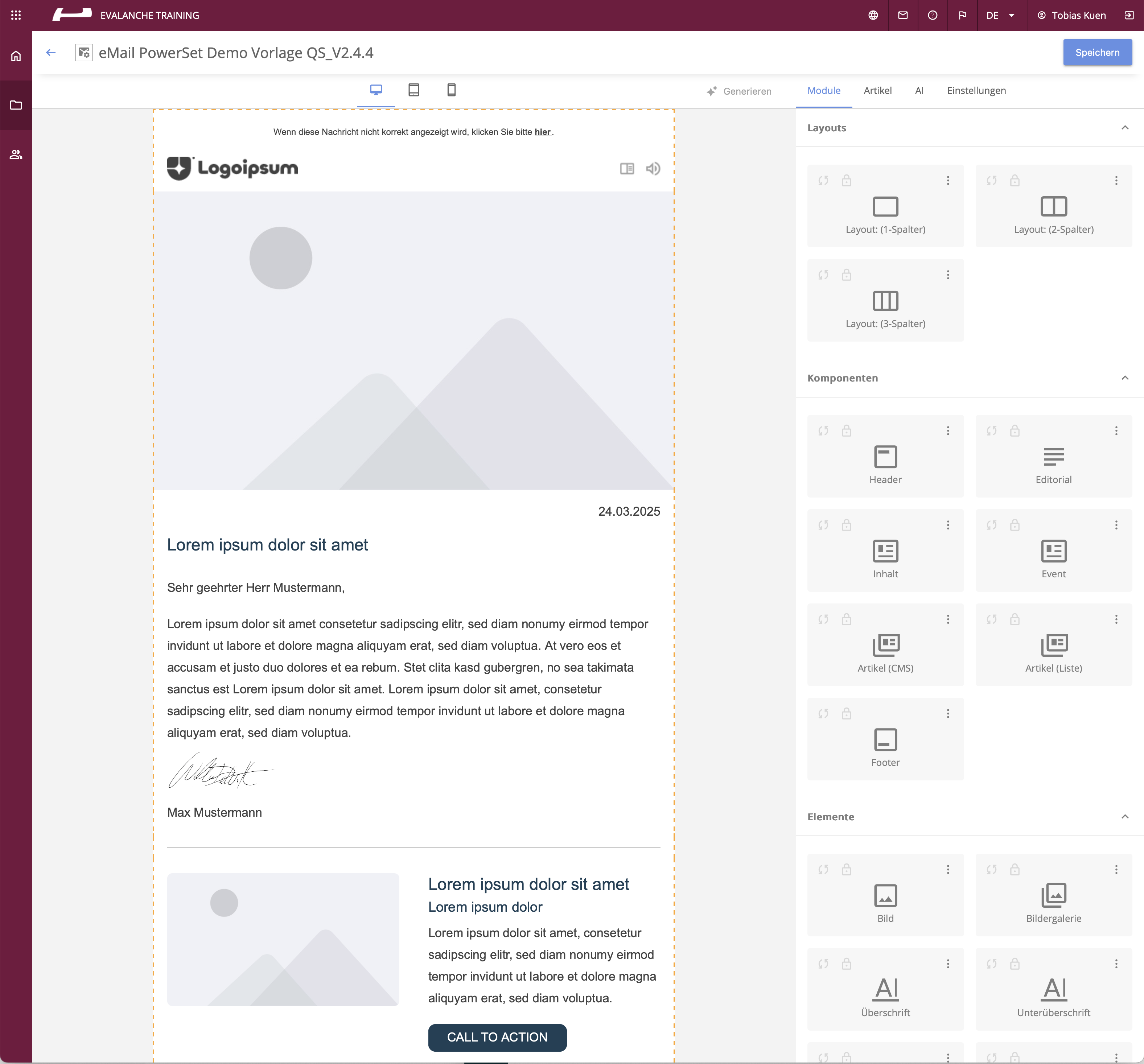
Task: Switch to desktop preview icon
Action: click(x=376, y=90)
